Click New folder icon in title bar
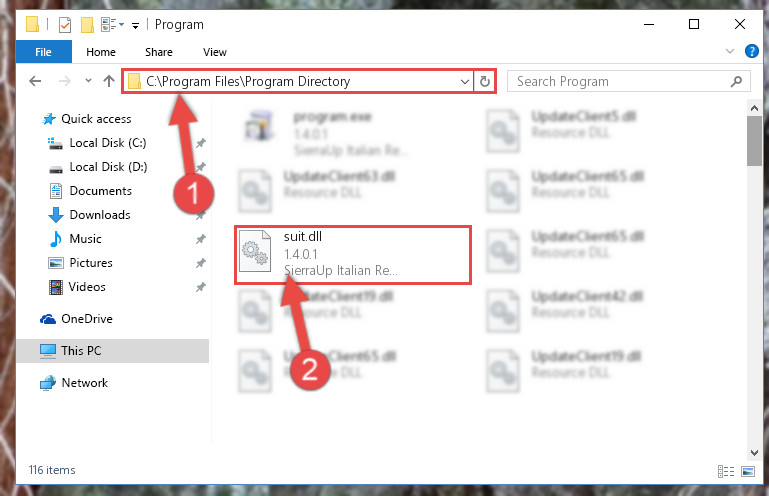Viewport: 769px width, 496px height. coord(87,25)
